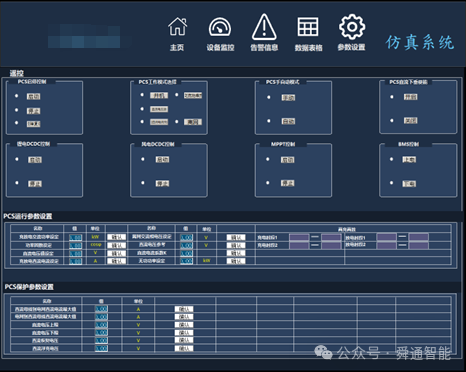This screenshot has width=466, height=372.
Task: Confirm the 功率因数设定 cosφ value
Action: 116,245
